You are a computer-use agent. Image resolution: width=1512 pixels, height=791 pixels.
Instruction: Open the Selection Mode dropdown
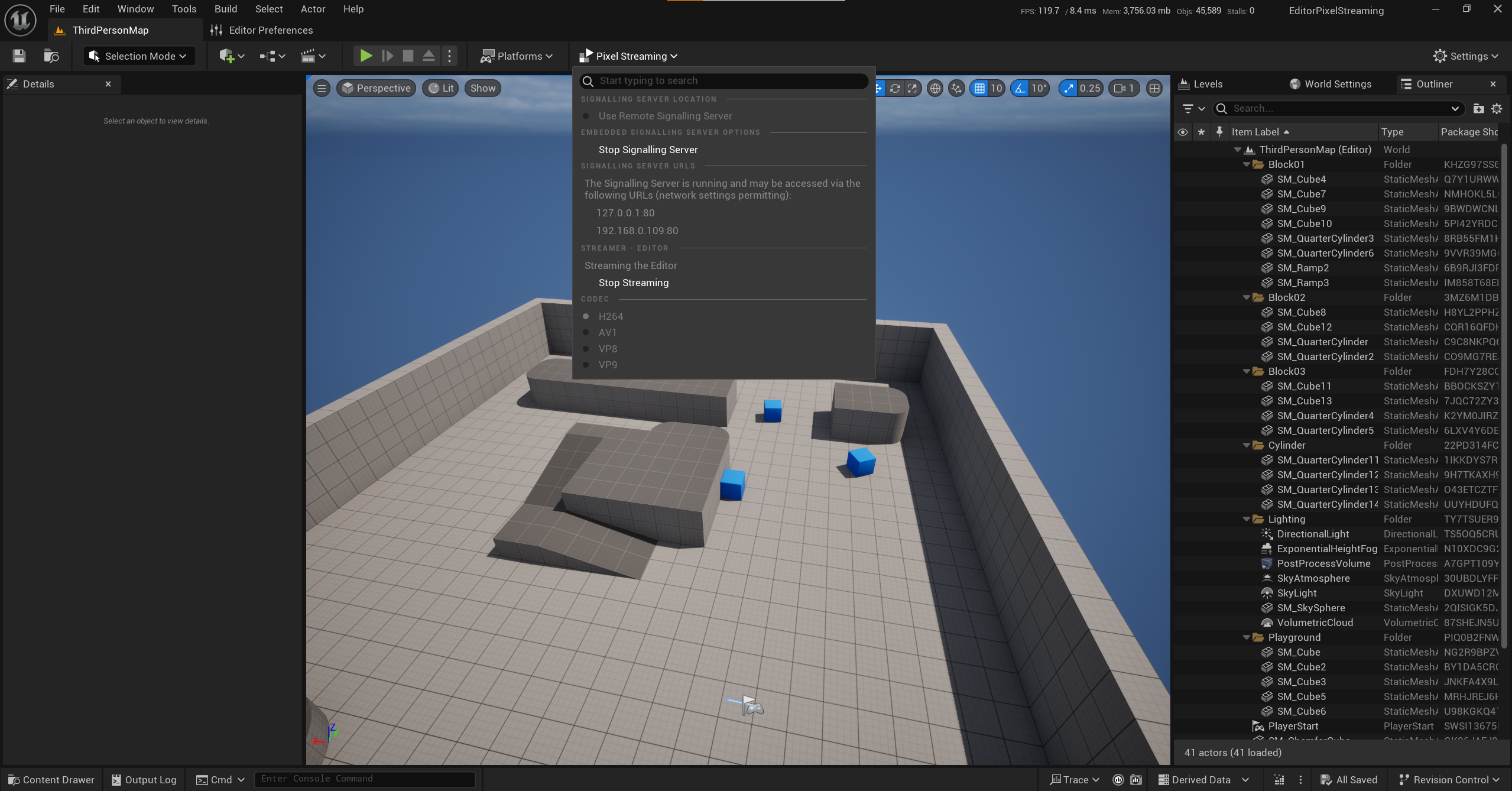[139, 56]
